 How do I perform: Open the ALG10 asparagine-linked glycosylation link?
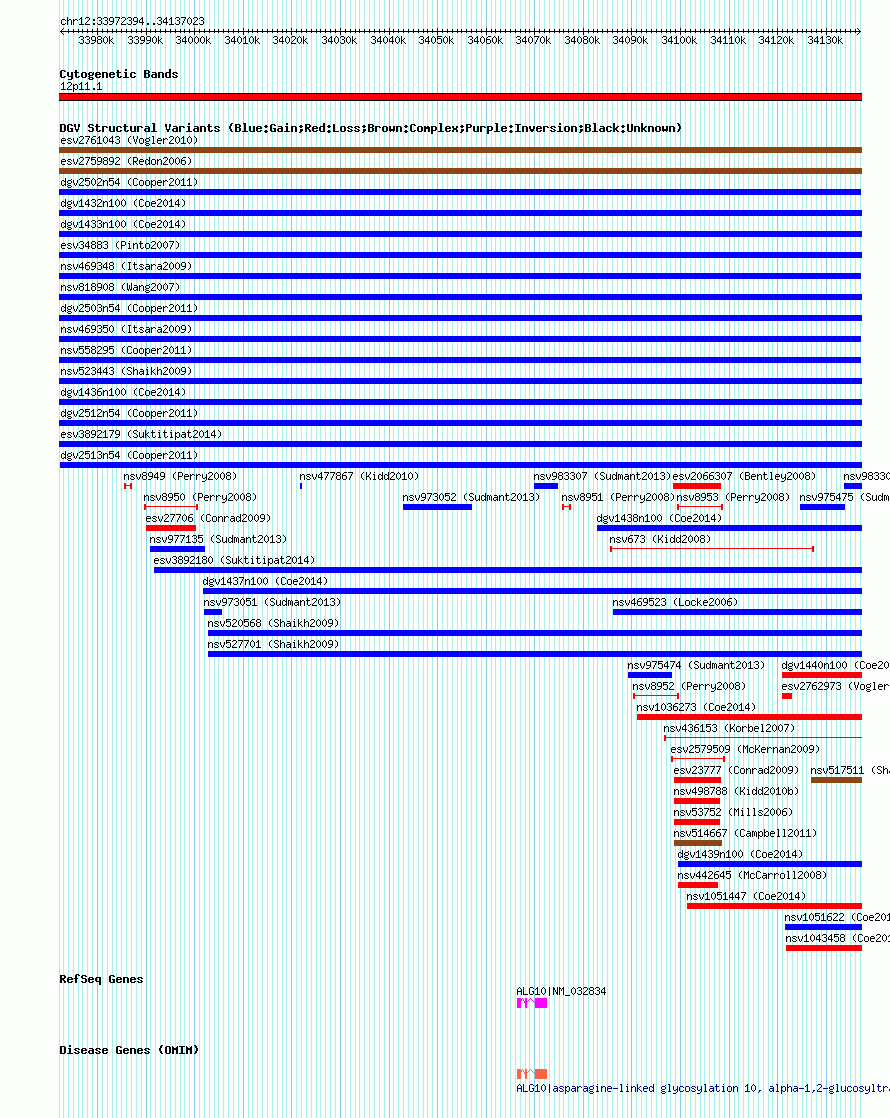[702, 1089]
